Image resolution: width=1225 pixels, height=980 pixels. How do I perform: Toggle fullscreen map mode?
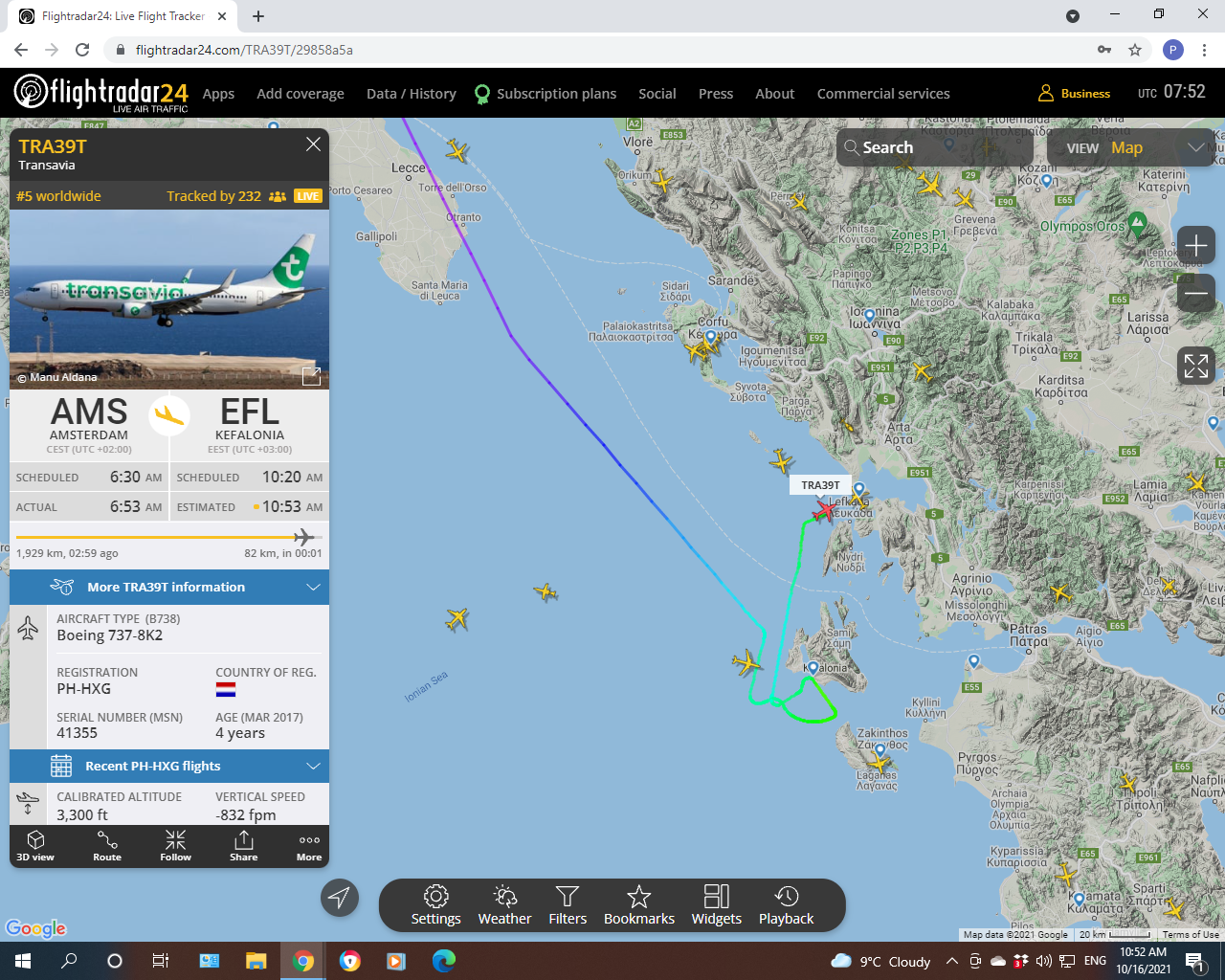pos(1195,366)
